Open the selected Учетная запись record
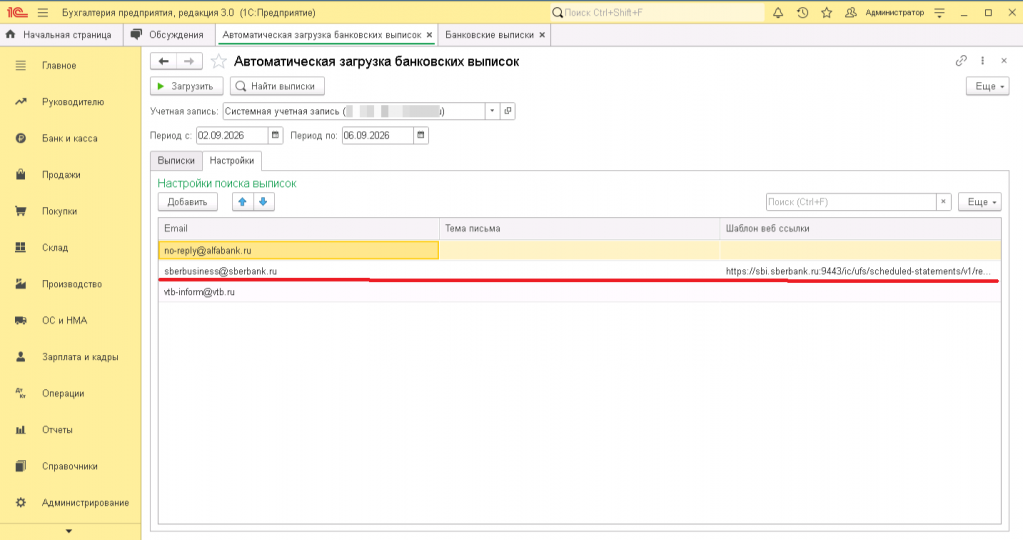1023x540 pixels. pyautogui.click(x=508, y=112)
